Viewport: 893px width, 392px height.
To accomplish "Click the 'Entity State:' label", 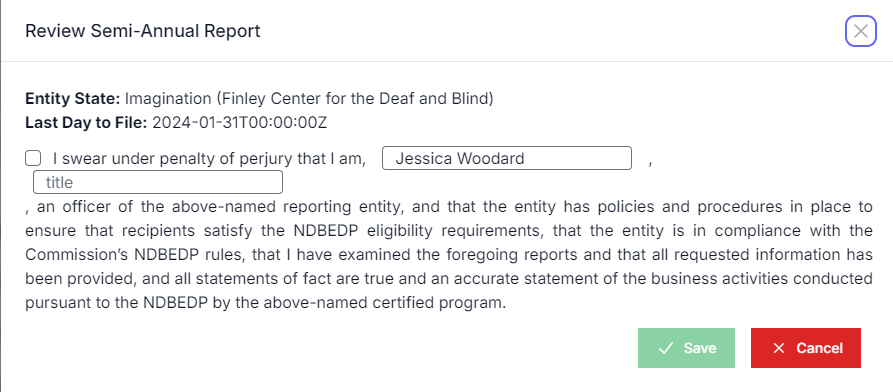I will click(73, 99).
